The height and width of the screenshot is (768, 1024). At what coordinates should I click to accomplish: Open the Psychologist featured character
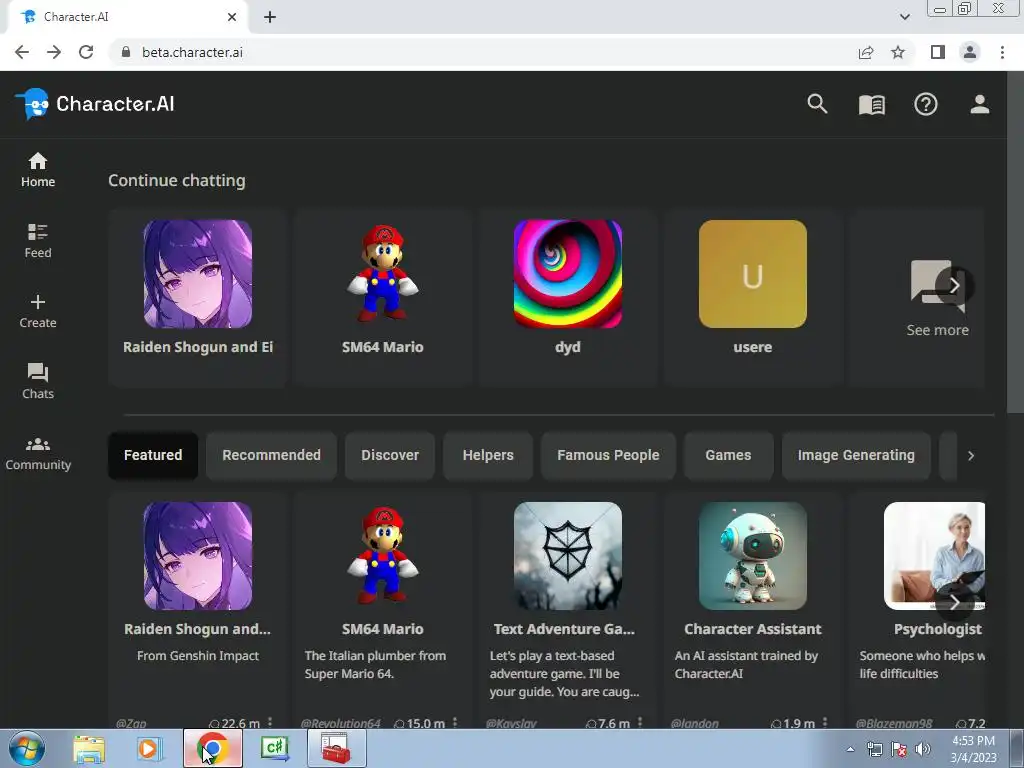pos(918,611)
